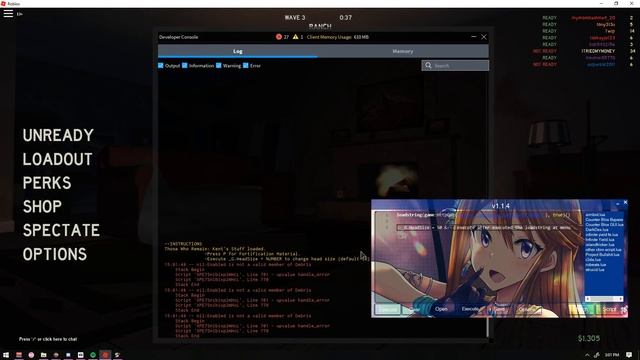Close the v1.1.4 executor window

pos(625,202)
